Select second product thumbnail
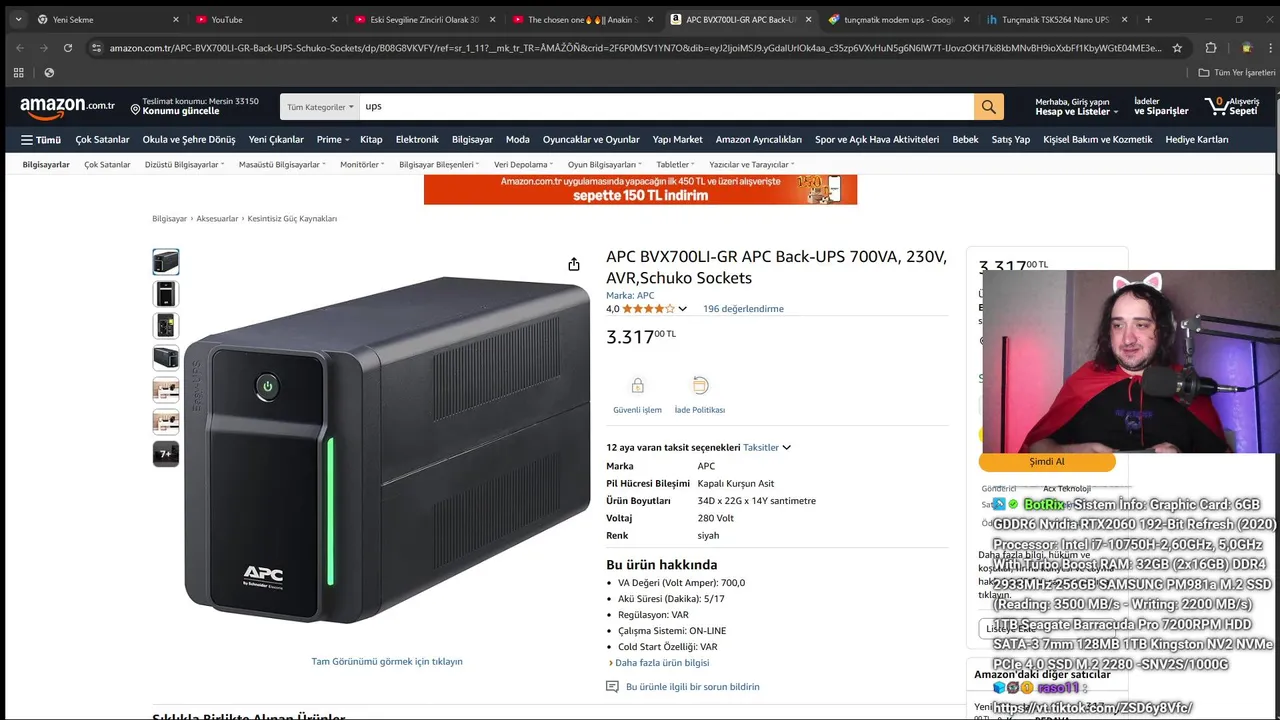Viewport: 1280px width, 720px height. pos(166,294)
